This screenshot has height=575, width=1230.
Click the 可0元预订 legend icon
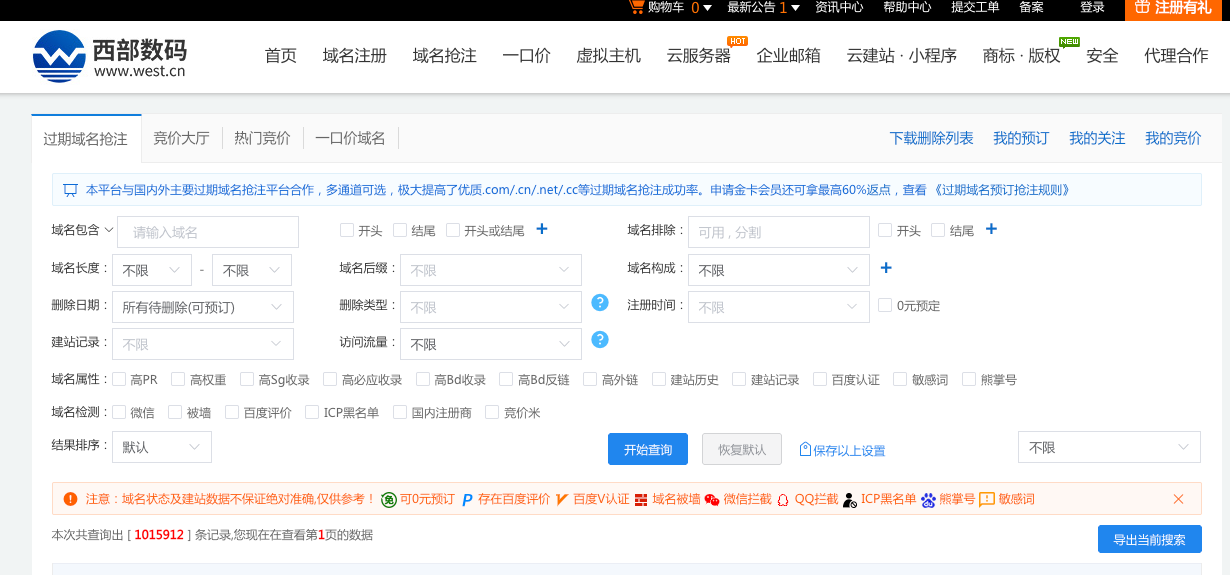pyautogui.click(x=388, y=499)
